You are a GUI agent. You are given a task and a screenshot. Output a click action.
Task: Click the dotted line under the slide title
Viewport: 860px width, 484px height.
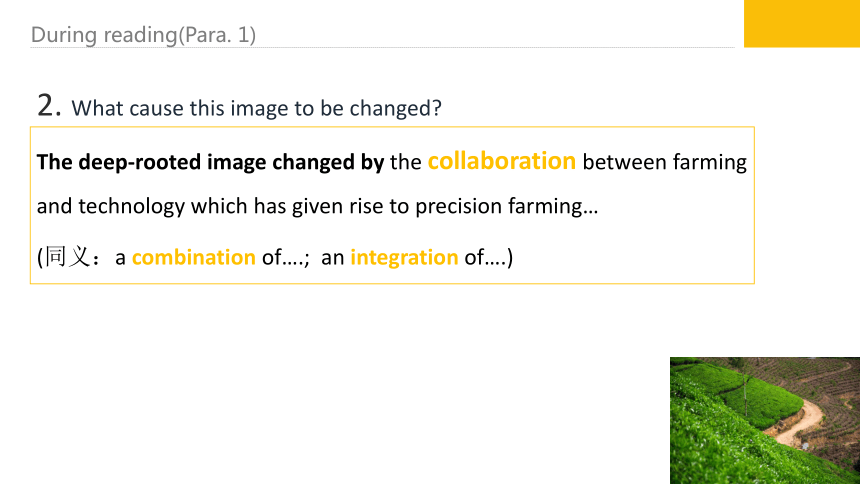pos(382,48)
